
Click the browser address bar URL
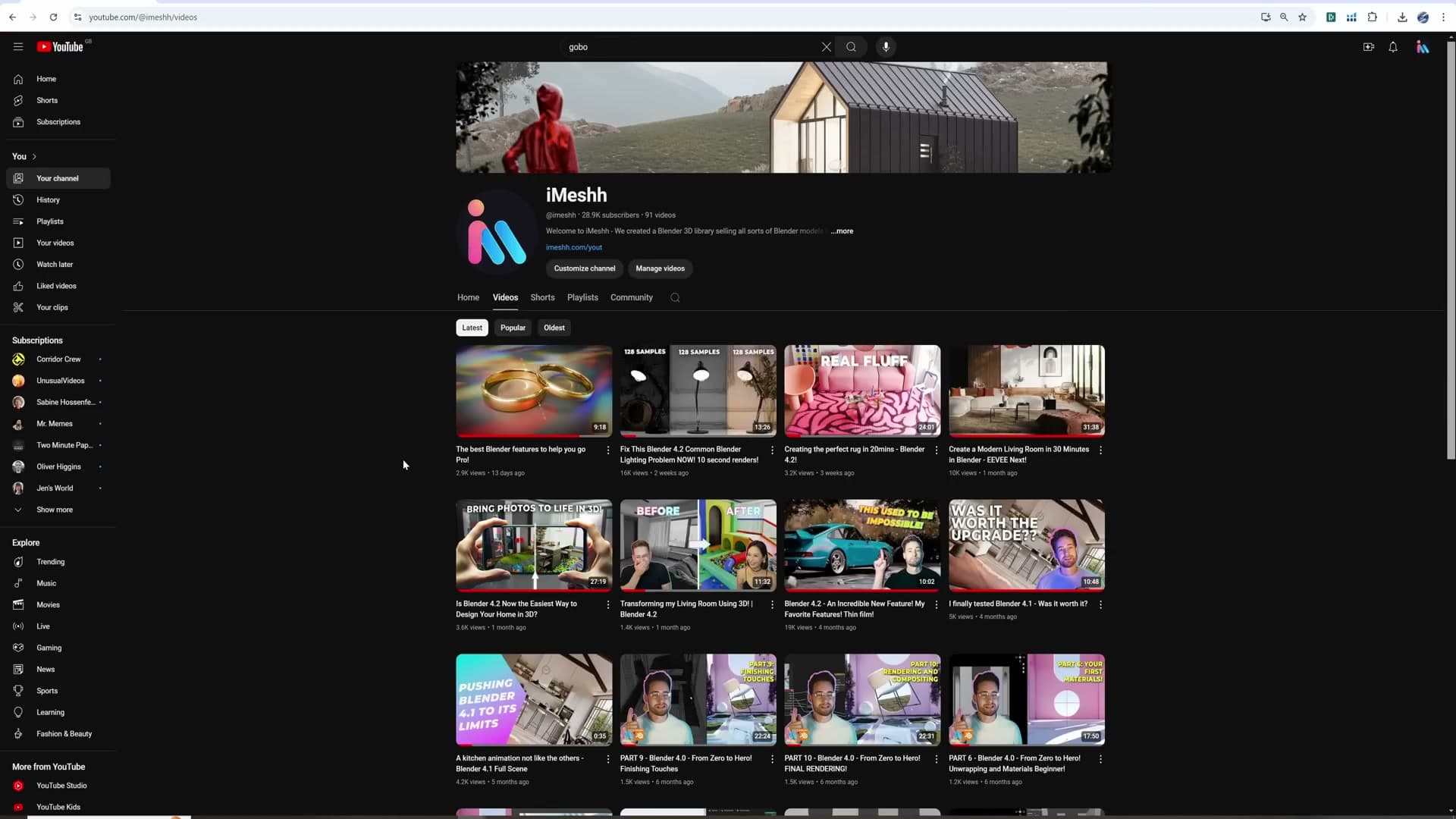click(143, 17)
